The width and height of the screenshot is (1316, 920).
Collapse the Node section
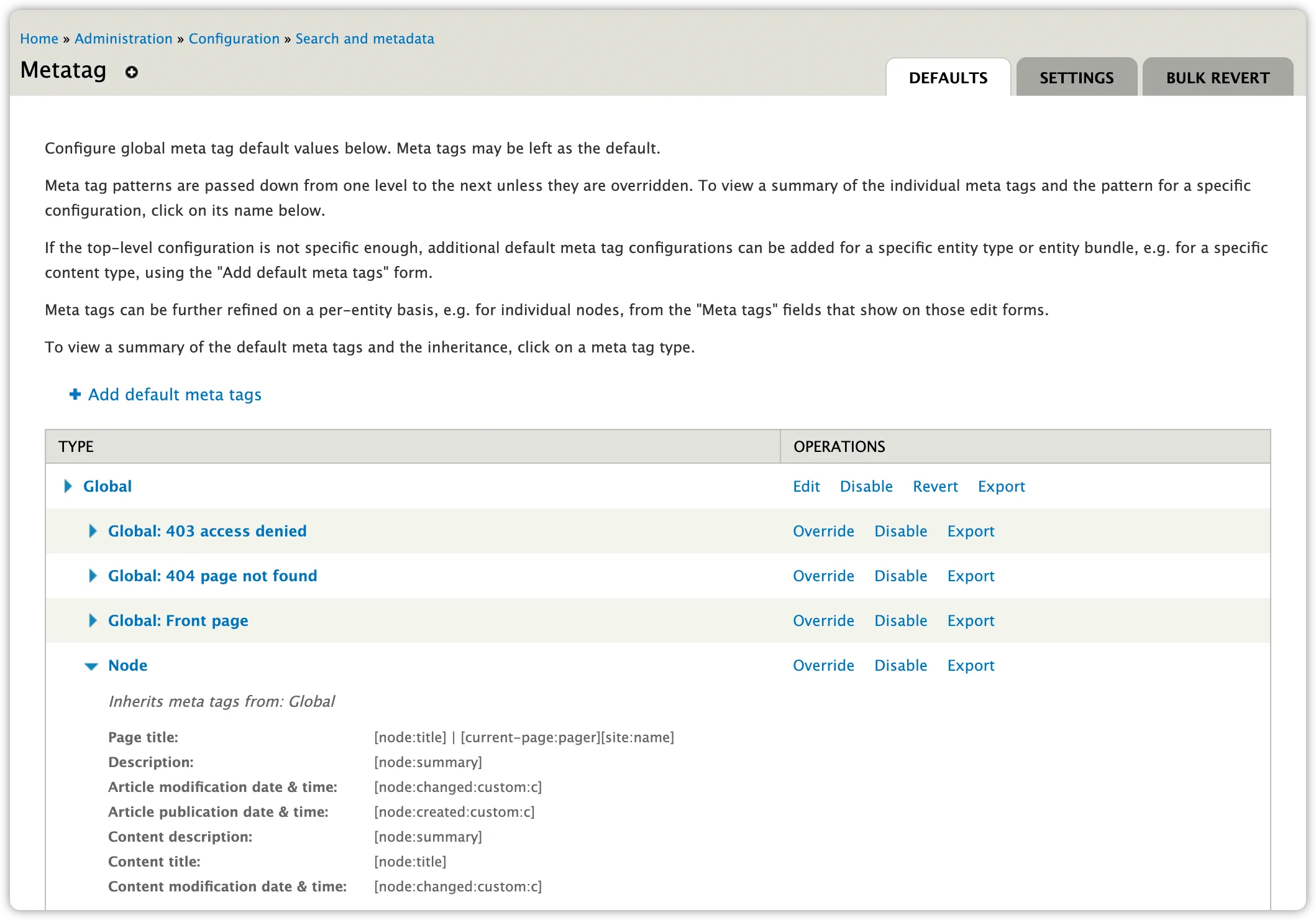(92, 666)
